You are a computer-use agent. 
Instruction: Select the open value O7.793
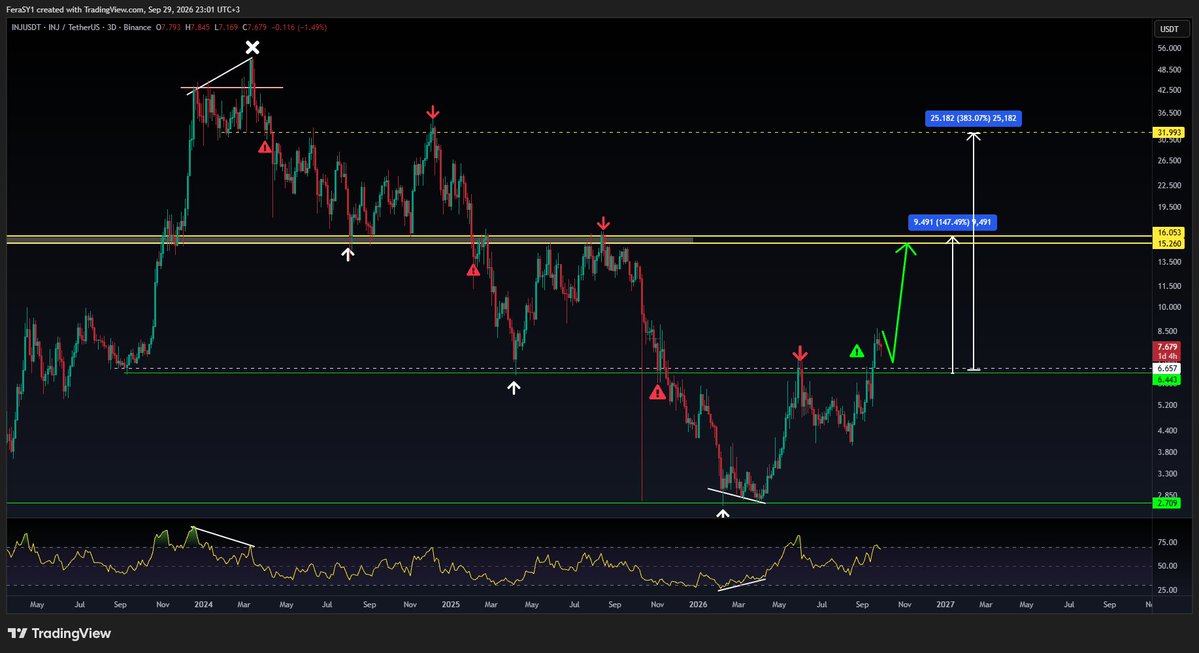[x=168, y=28]
